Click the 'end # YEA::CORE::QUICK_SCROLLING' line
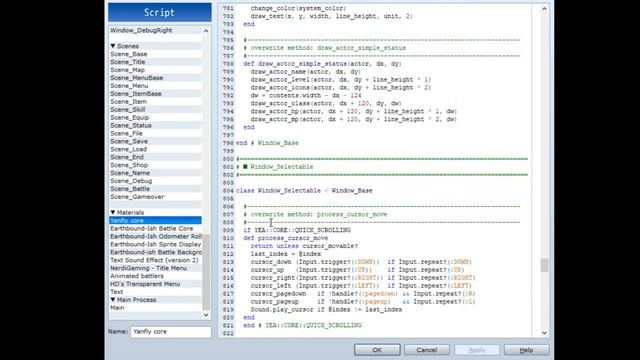Viewport: 640px width, 360px height. [x=302, y=325]
